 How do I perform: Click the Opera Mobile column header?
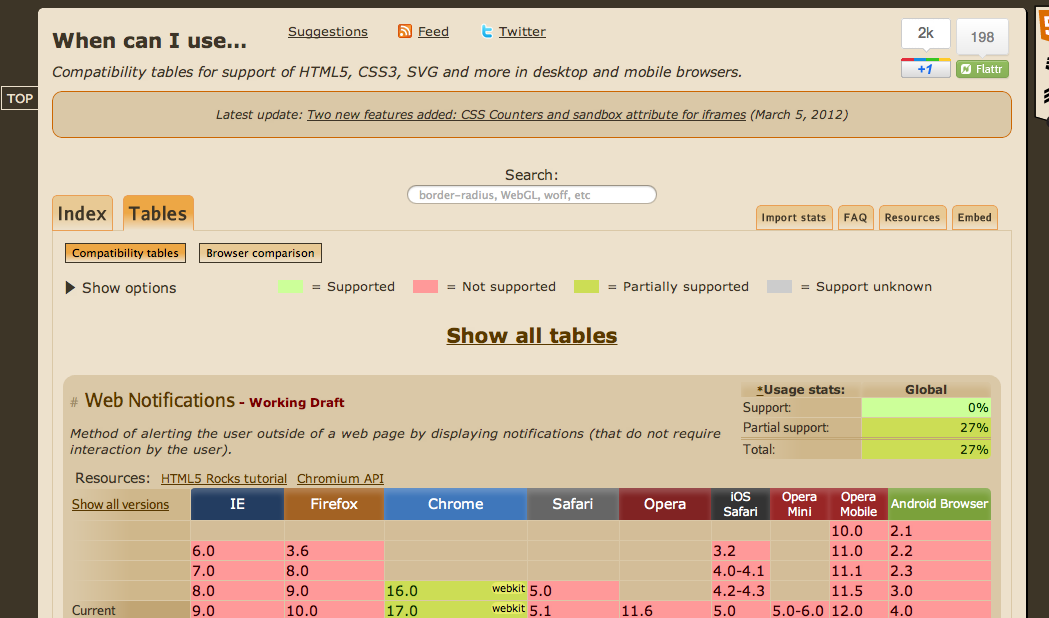858,504
